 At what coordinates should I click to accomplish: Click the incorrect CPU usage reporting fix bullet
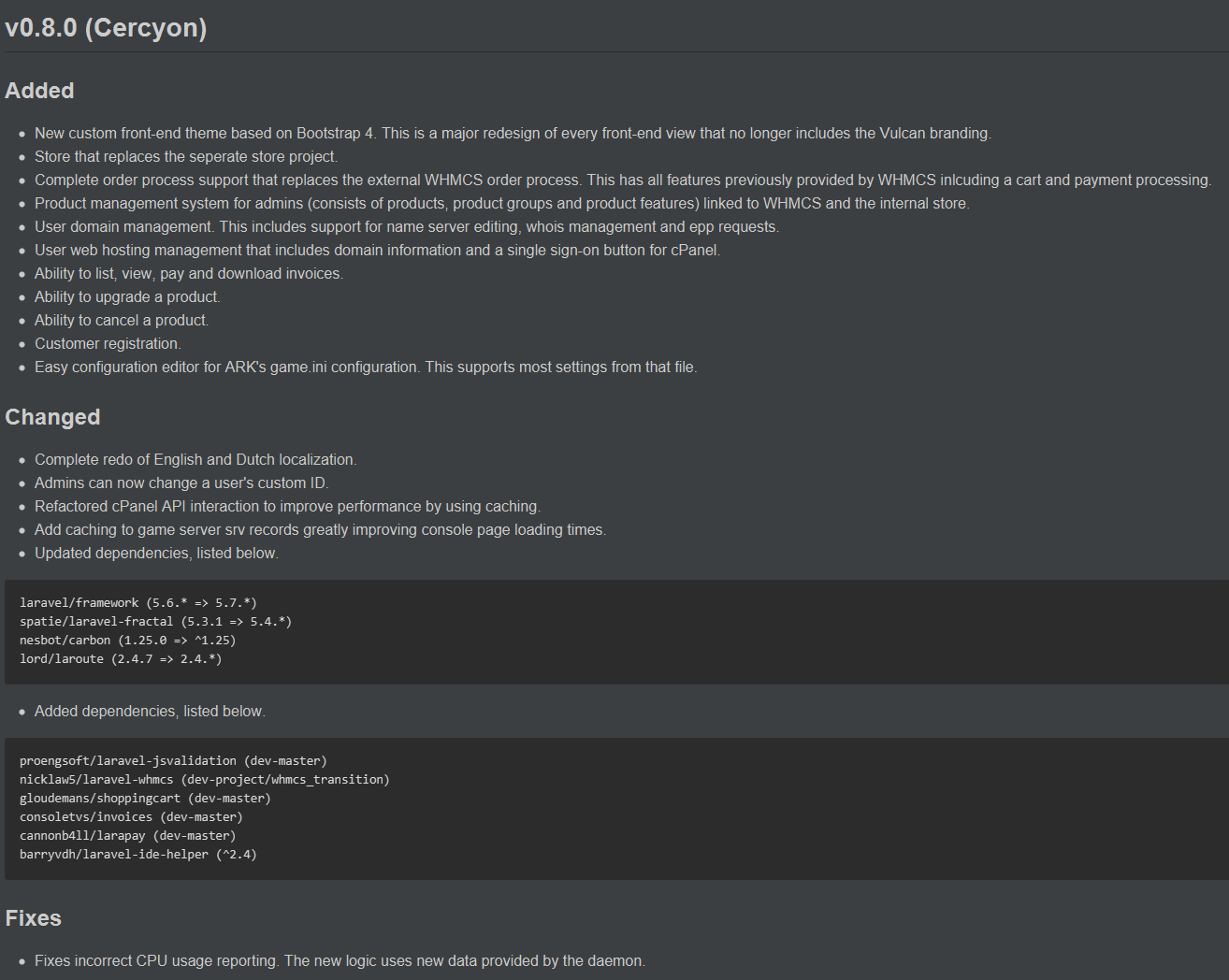coord(340,961)
